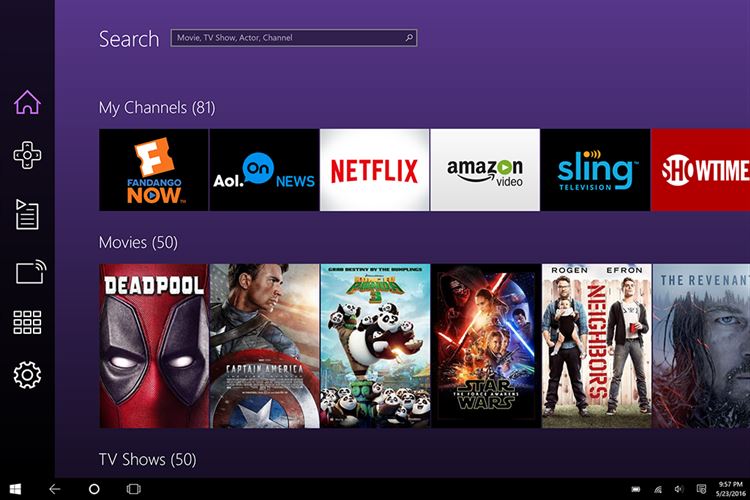The image size is (750, 500).
Task: Open the Action Center notification icon
Action: point(701,489)
